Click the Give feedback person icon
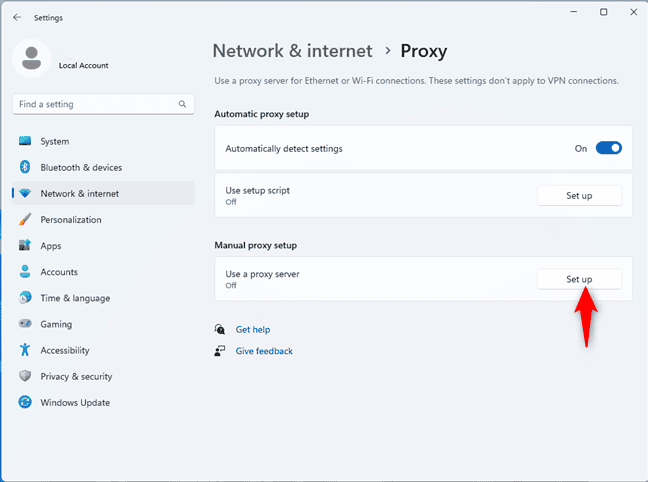The height and width of the screenshot is (482, 648). pyautogui.click(x=220, y=351)
